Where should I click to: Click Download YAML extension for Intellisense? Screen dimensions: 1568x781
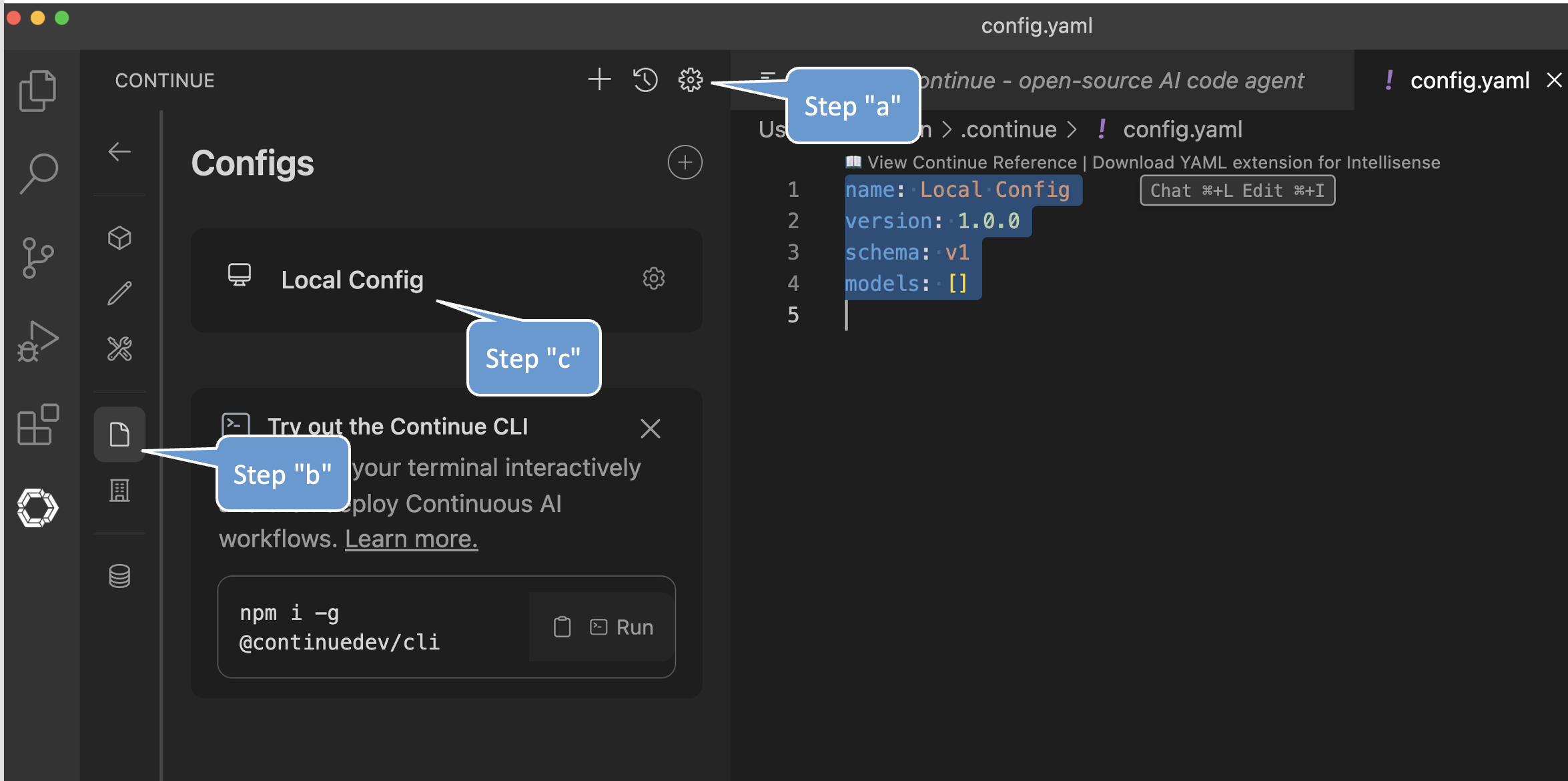(1266, 162)
